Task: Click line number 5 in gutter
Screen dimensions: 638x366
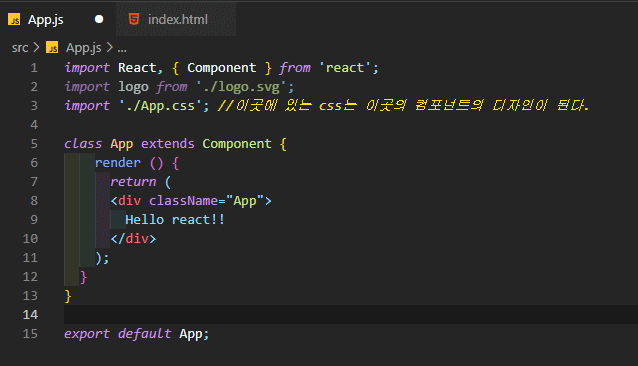Action: [34, 144]
